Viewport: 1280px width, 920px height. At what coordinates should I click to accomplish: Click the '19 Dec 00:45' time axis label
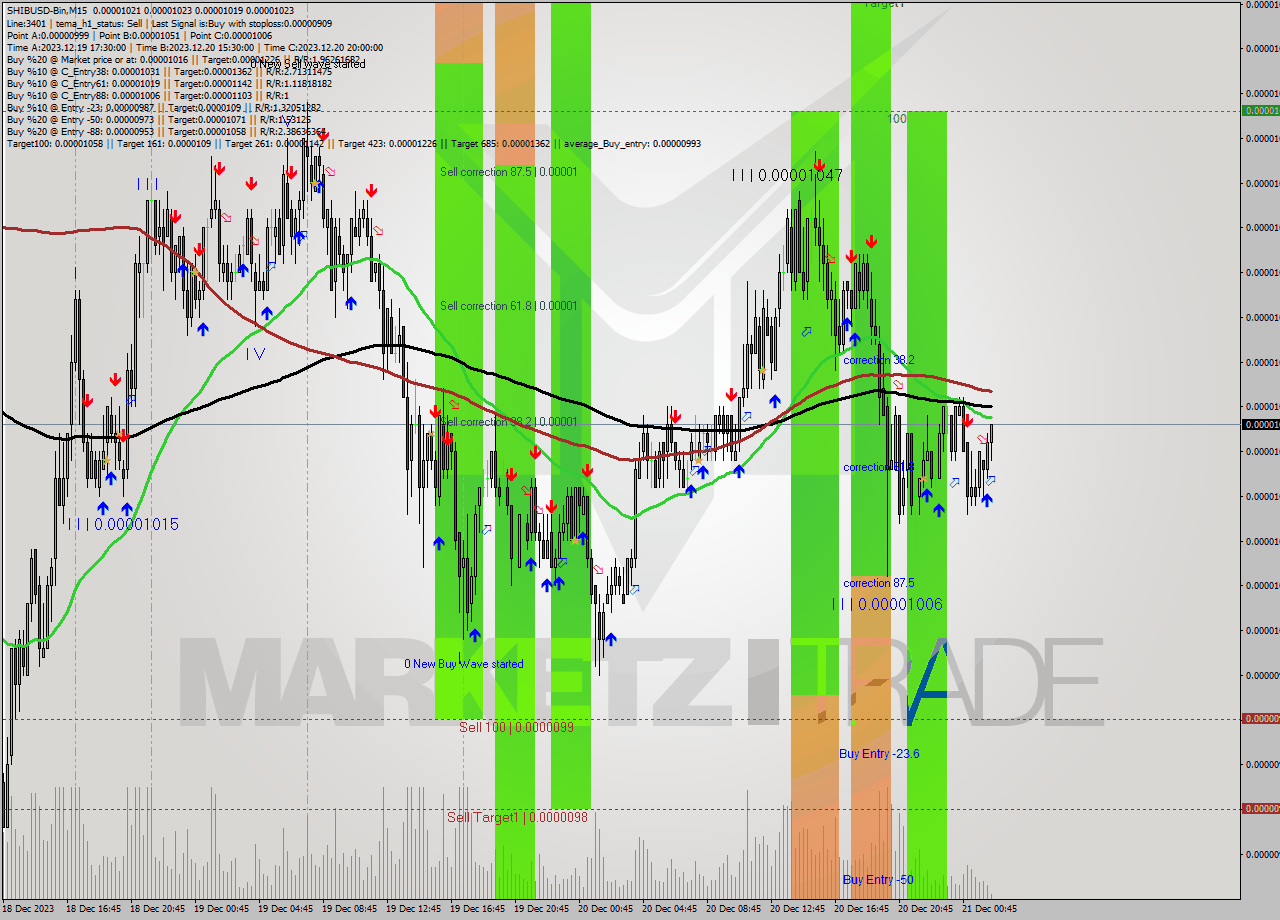(221, 909)
